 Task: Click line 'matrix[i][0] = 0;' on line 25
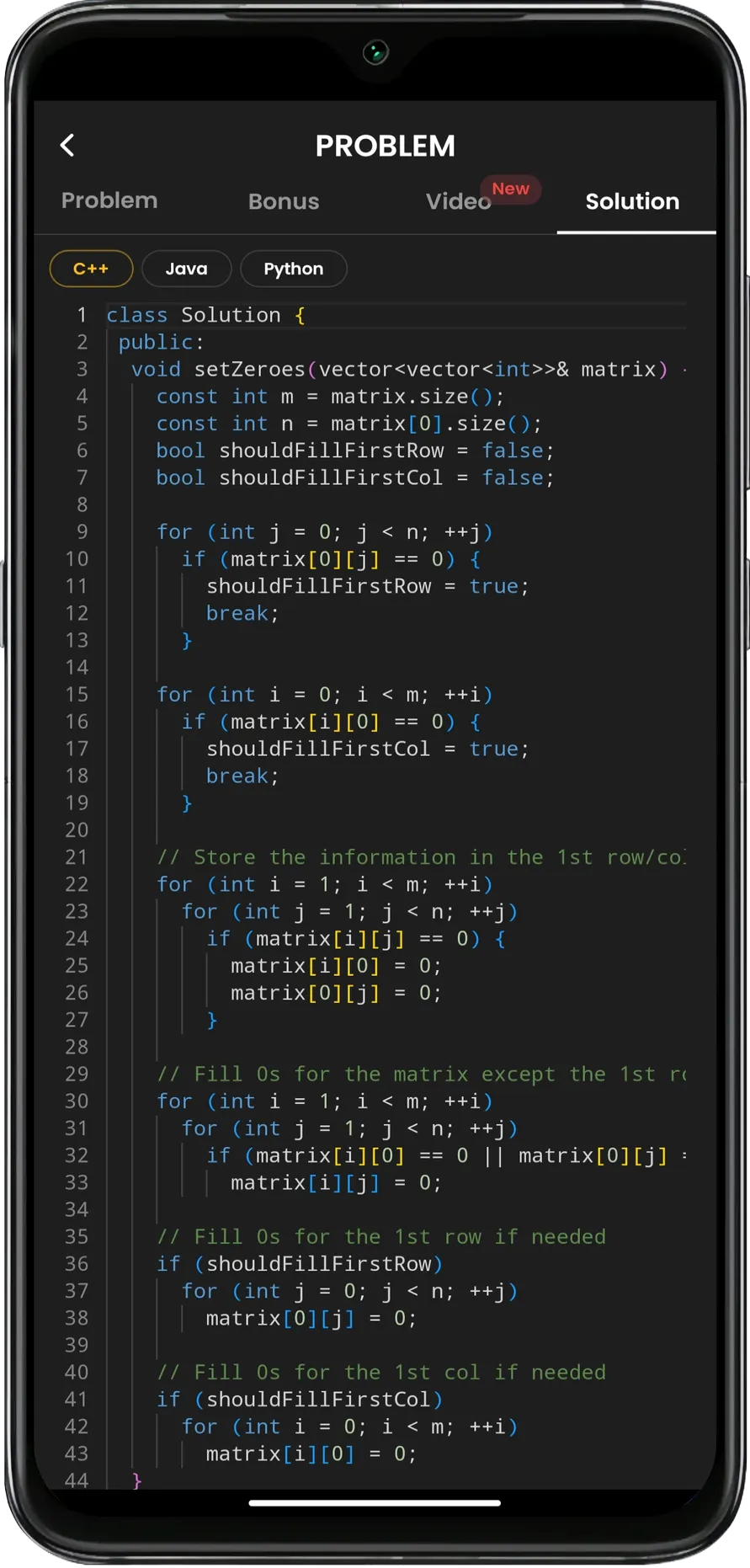336,965
